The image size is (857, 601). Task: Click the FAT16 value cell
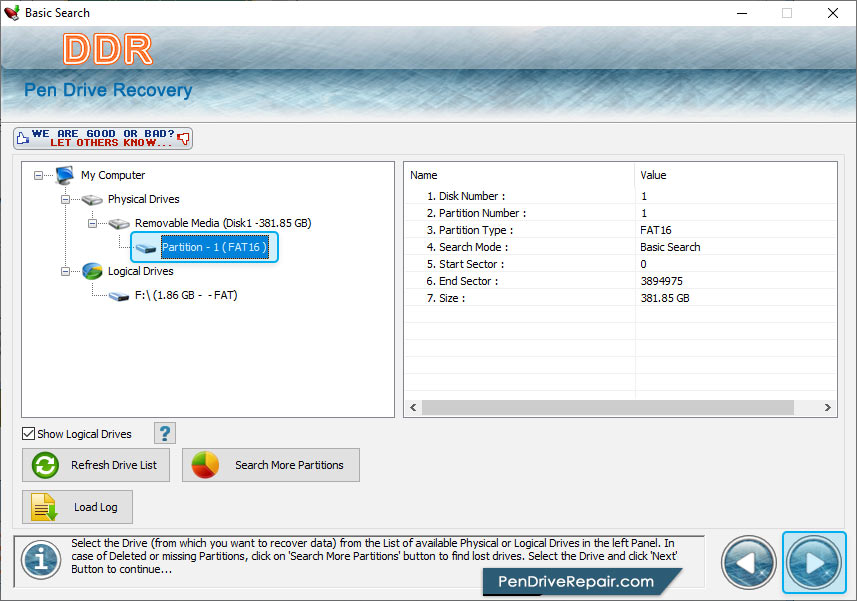pos(656,230)
